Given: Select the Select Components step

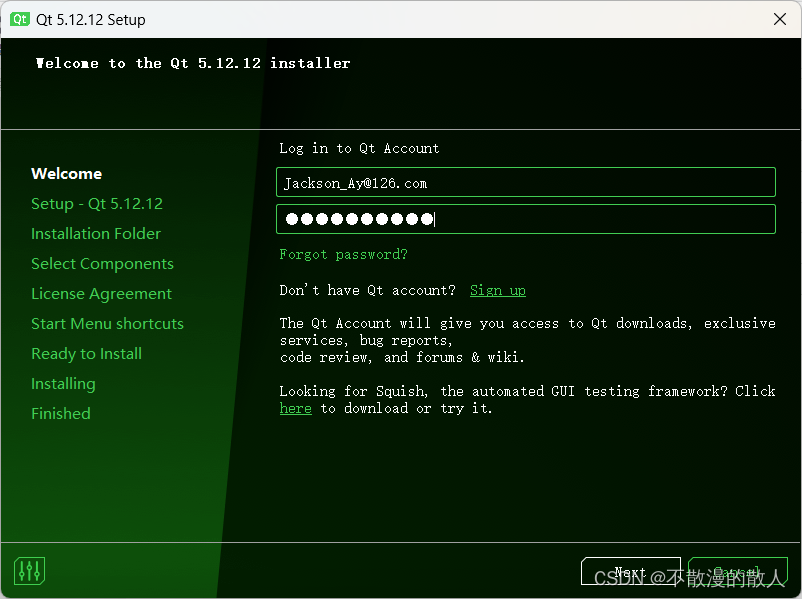Looking at the screenshot, I should (x=102, y=264).
